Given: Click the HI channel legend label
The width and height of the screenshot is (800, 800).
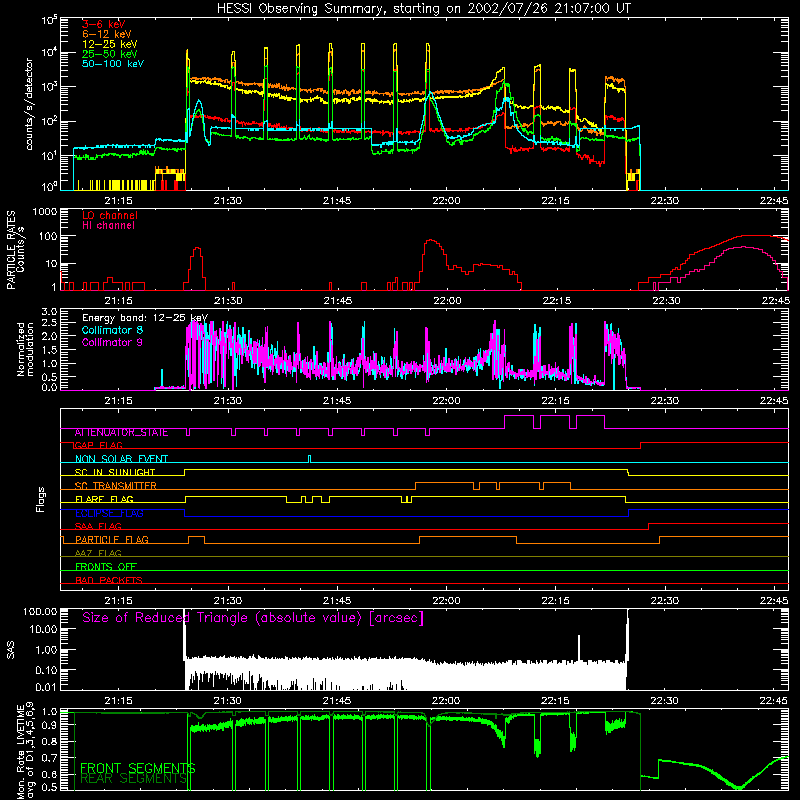Looking at the screenshot, I should click(x=109, y=226).
